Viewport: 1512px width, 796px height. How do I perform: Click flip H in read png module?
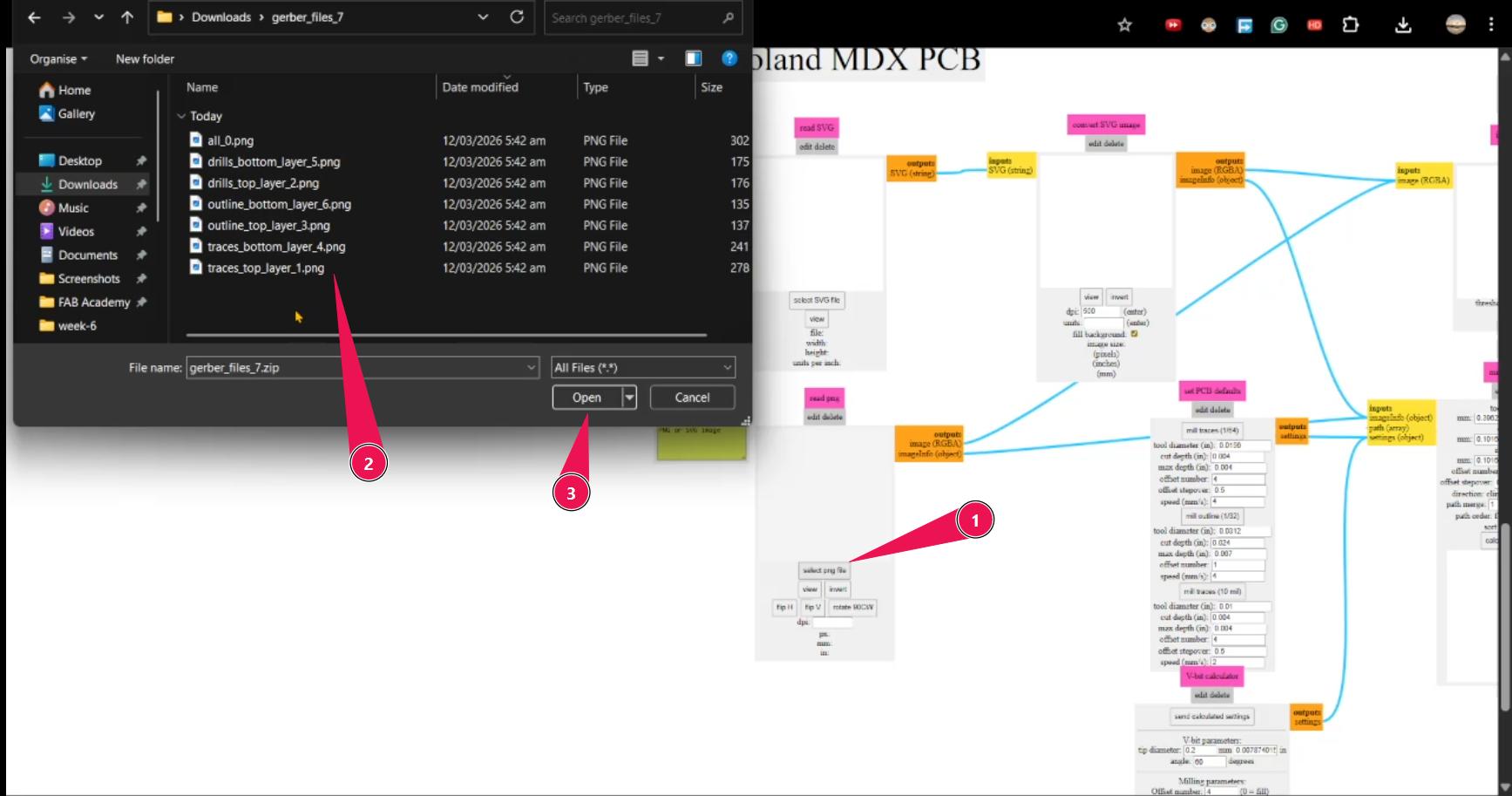coord(784,607)
